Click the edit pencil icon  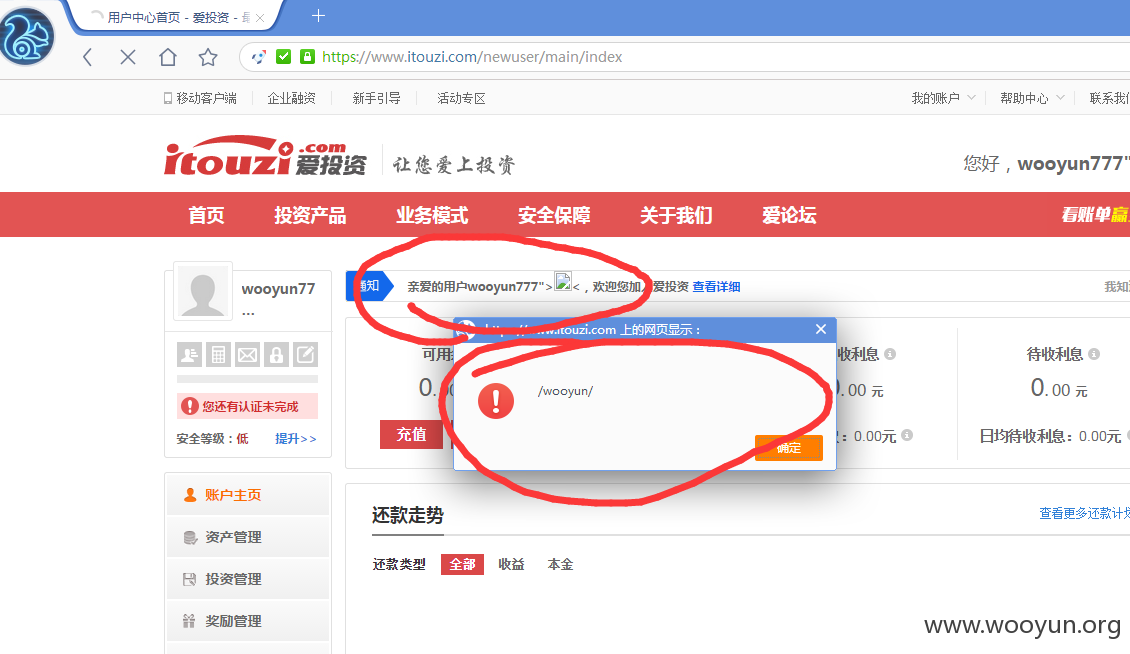(306, 355)
